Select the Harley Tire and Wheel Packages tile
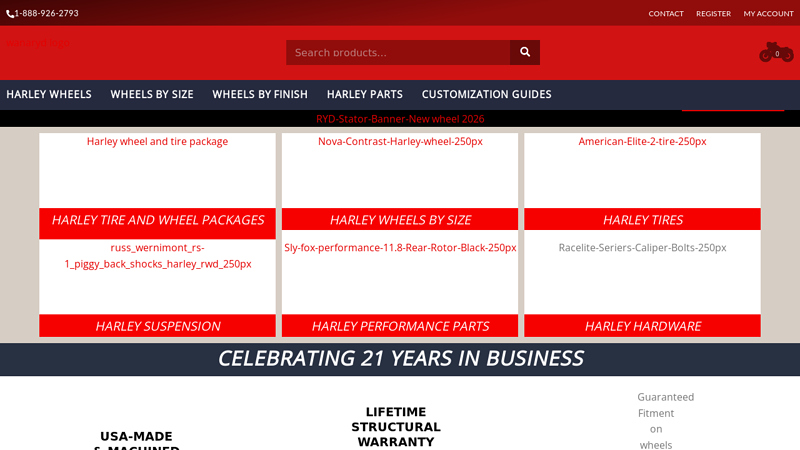800x450 pixels. coord(157,220)
